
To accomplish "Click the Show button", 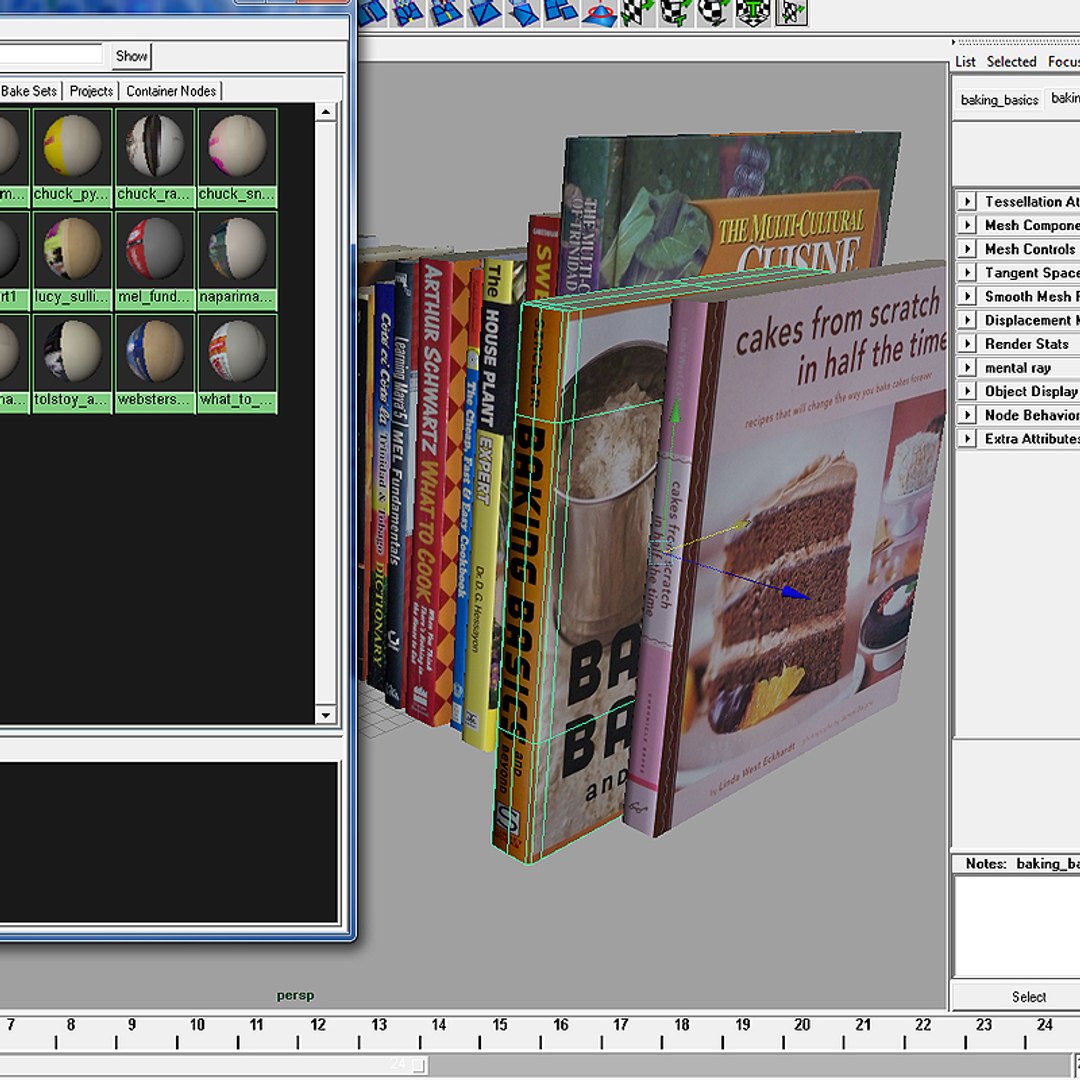I will [x=131, y=56].
